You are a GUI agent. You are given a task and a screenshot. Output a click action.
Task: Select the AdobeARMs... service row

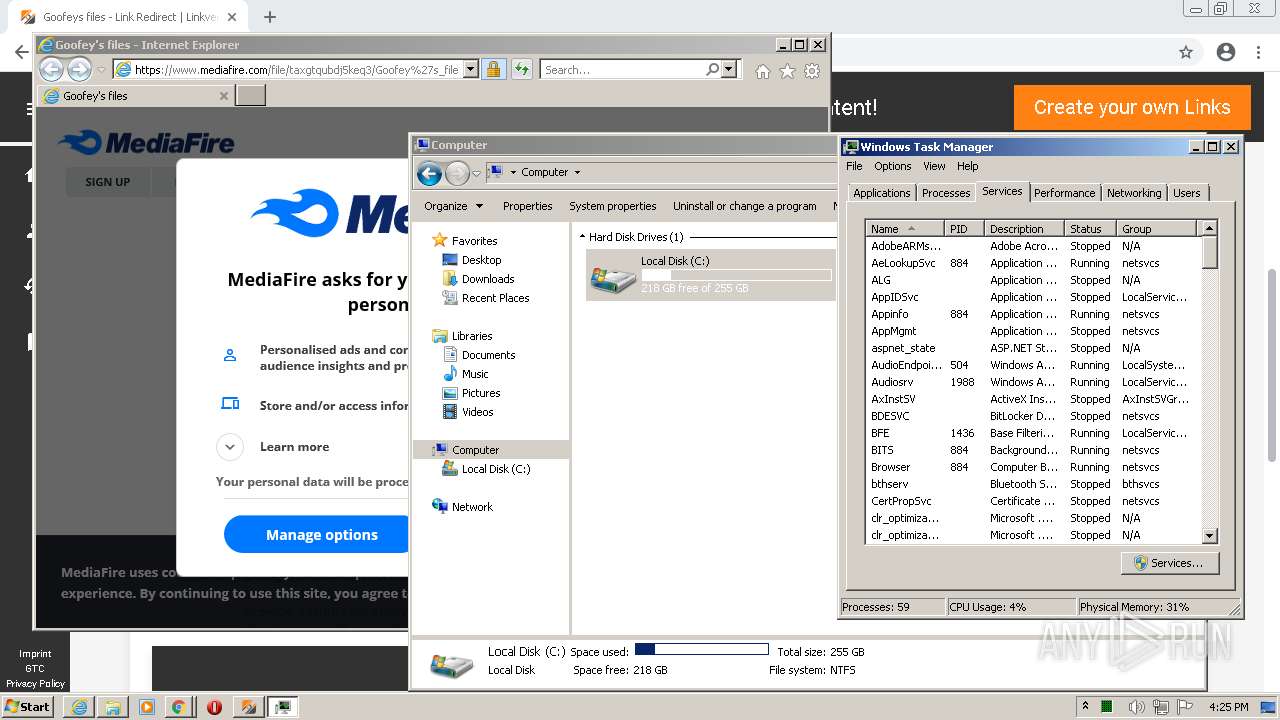point(1032,246)
